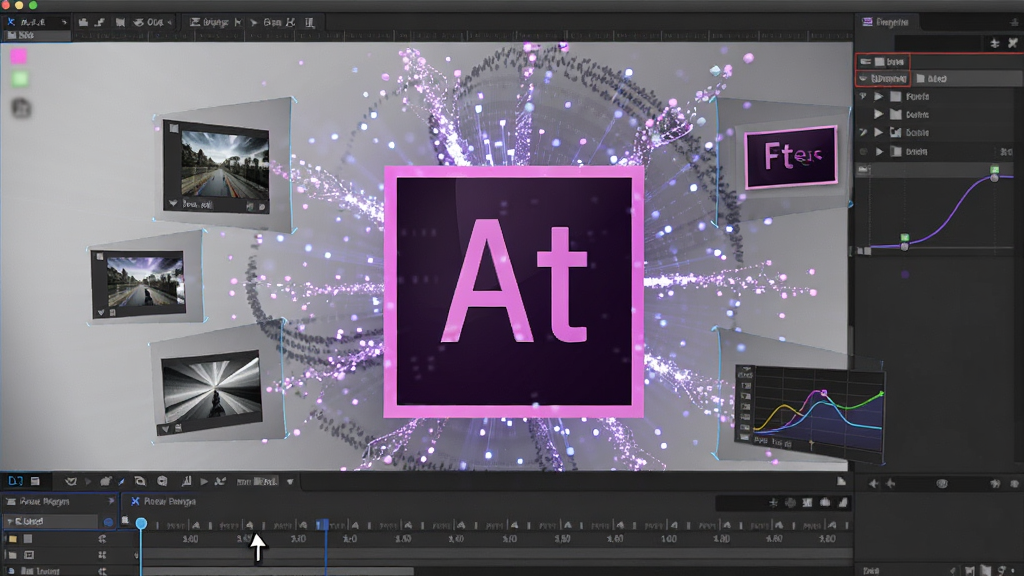Click rightmost icon at timeline top right
The image size is (1024, 576).
[x=843, y=502]
